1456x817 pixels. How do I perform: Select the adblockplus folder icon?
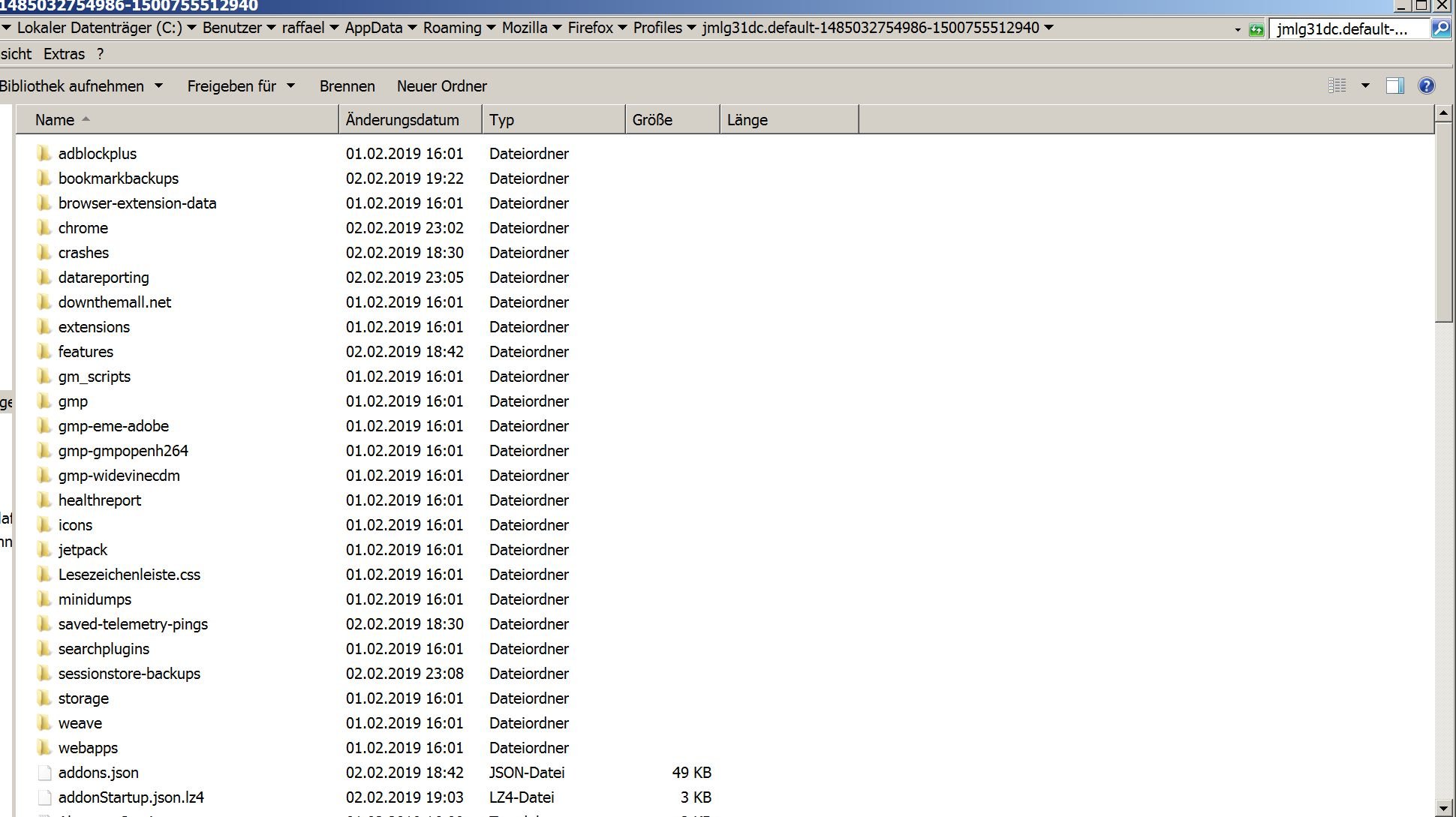point(44,154)
